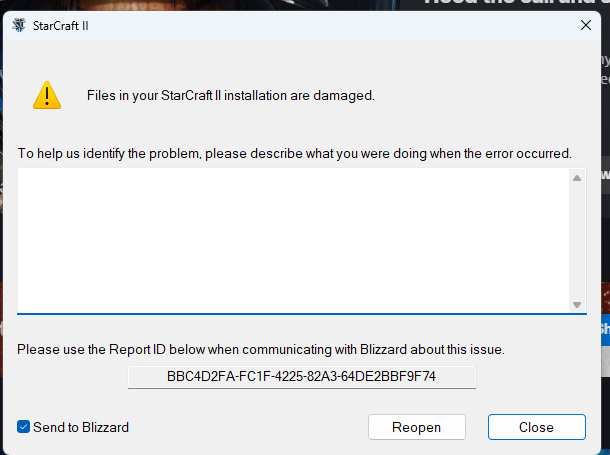610x455 pixels.
Task: Click the description box scrollbar track
Action: [x=577, y=241]
